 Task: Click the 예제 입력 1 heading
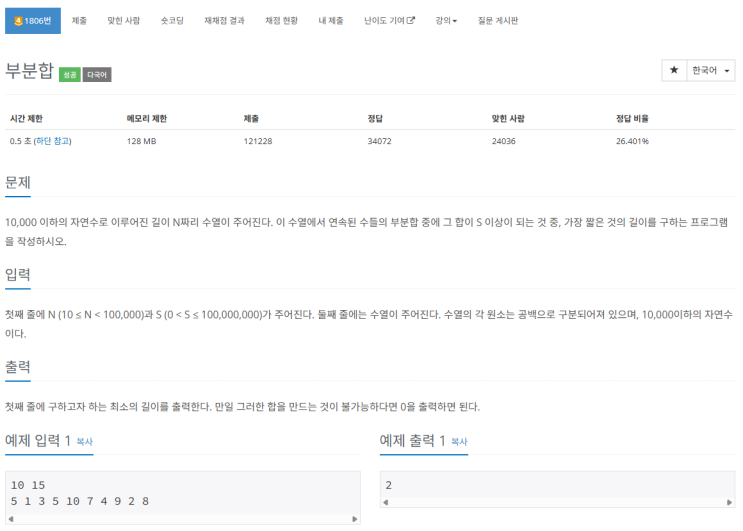click(38, 441)
